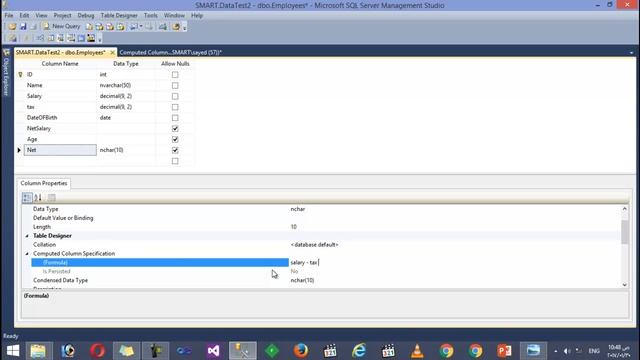
Task: Select the Length property value 10
Action: pyautogui.click(x=454, y=227)
